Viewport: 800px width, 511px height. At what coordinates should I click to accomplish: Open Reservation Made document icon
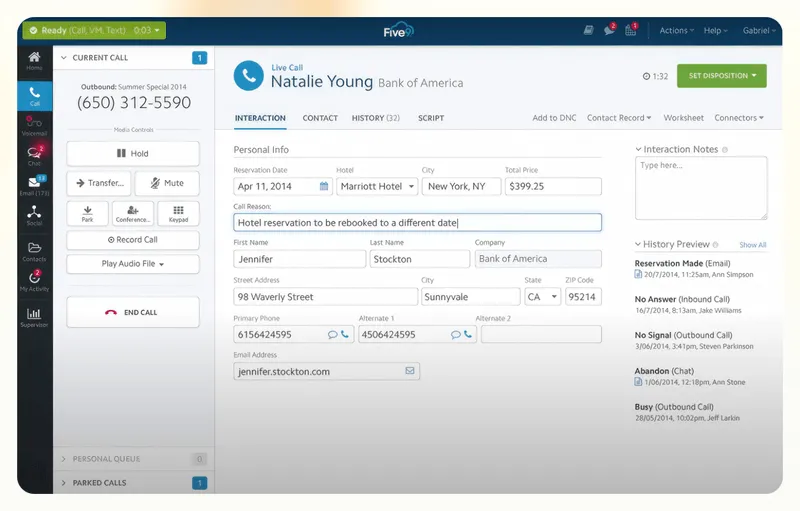point(638,274)
